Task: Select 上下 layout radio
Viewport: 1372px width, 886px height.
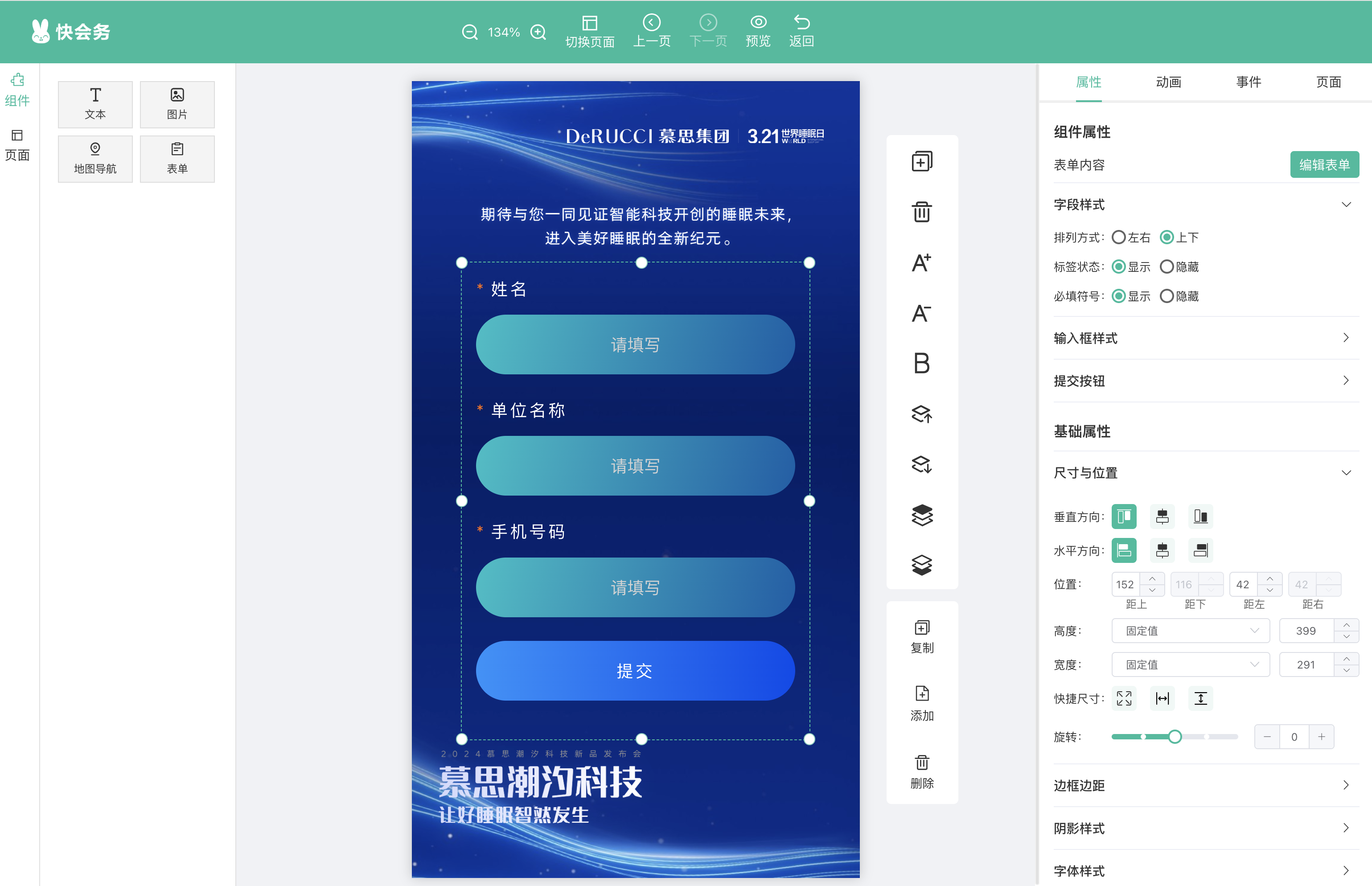Action: tap(1166, 237)
